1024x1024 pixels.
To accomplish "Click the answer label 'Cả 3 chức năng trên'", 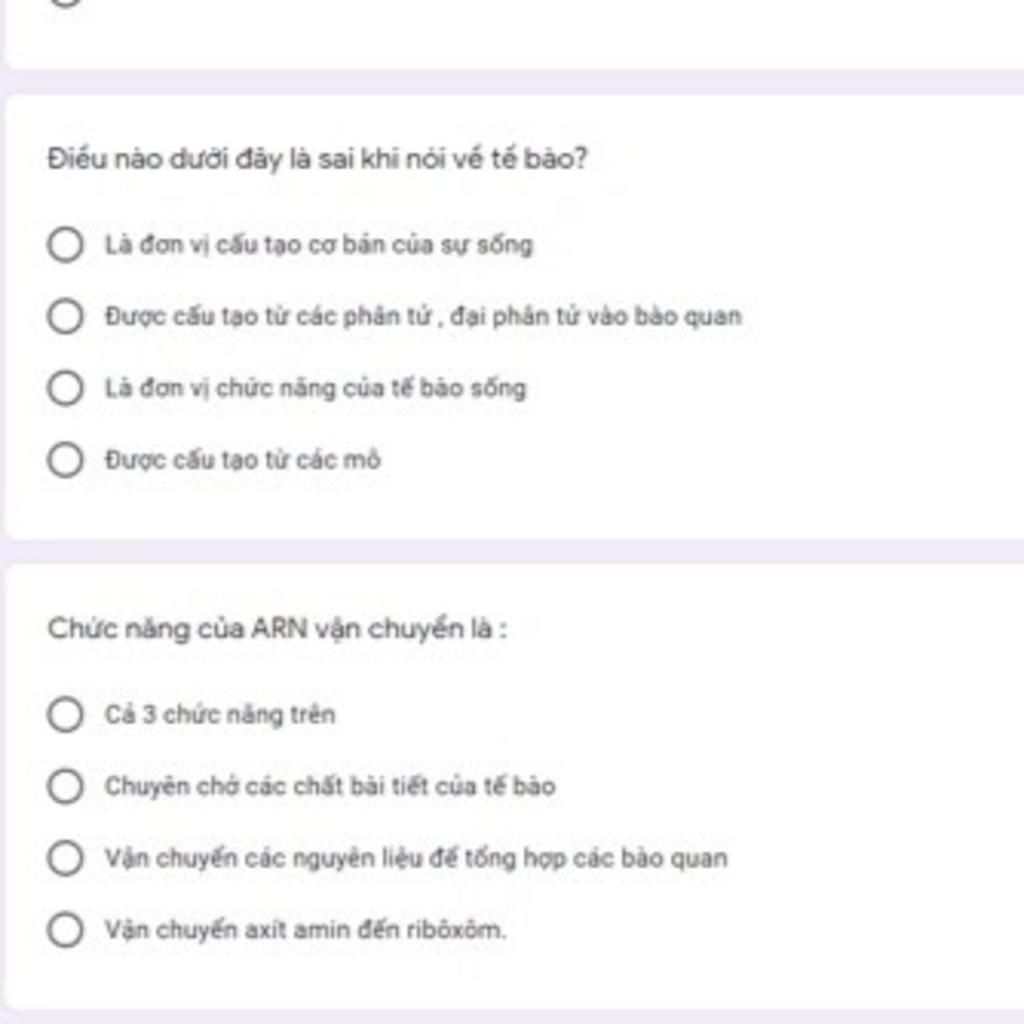I will coord(220,714).
